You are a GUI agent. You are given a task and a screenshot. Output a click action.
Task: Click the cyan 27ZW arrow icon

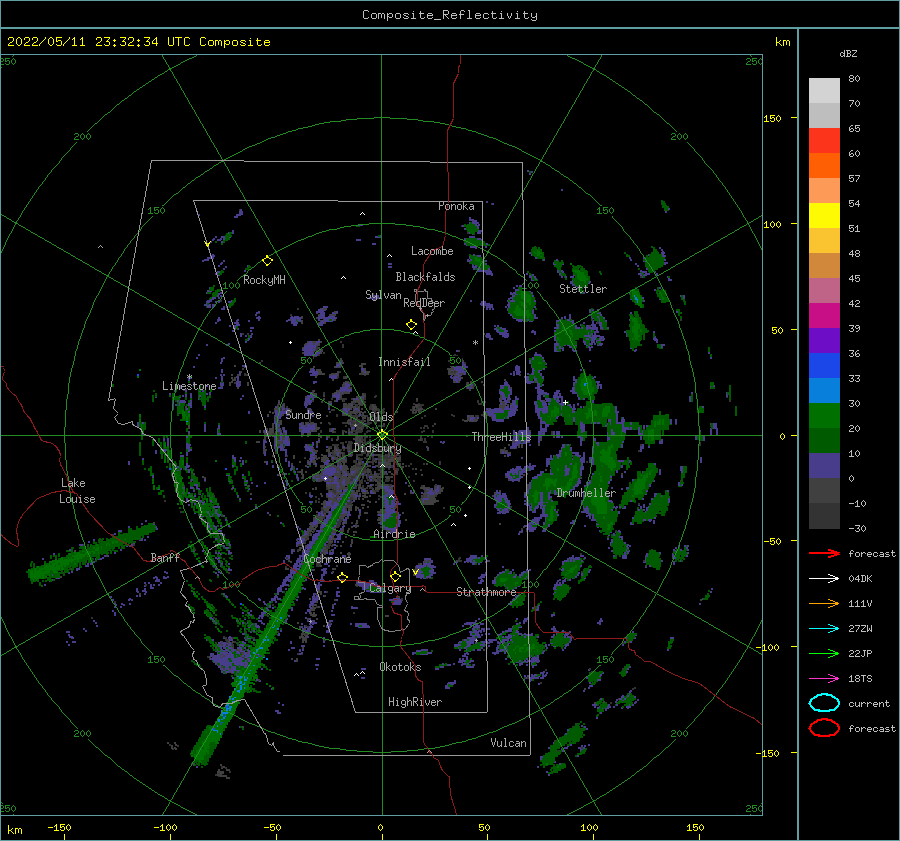824,629
